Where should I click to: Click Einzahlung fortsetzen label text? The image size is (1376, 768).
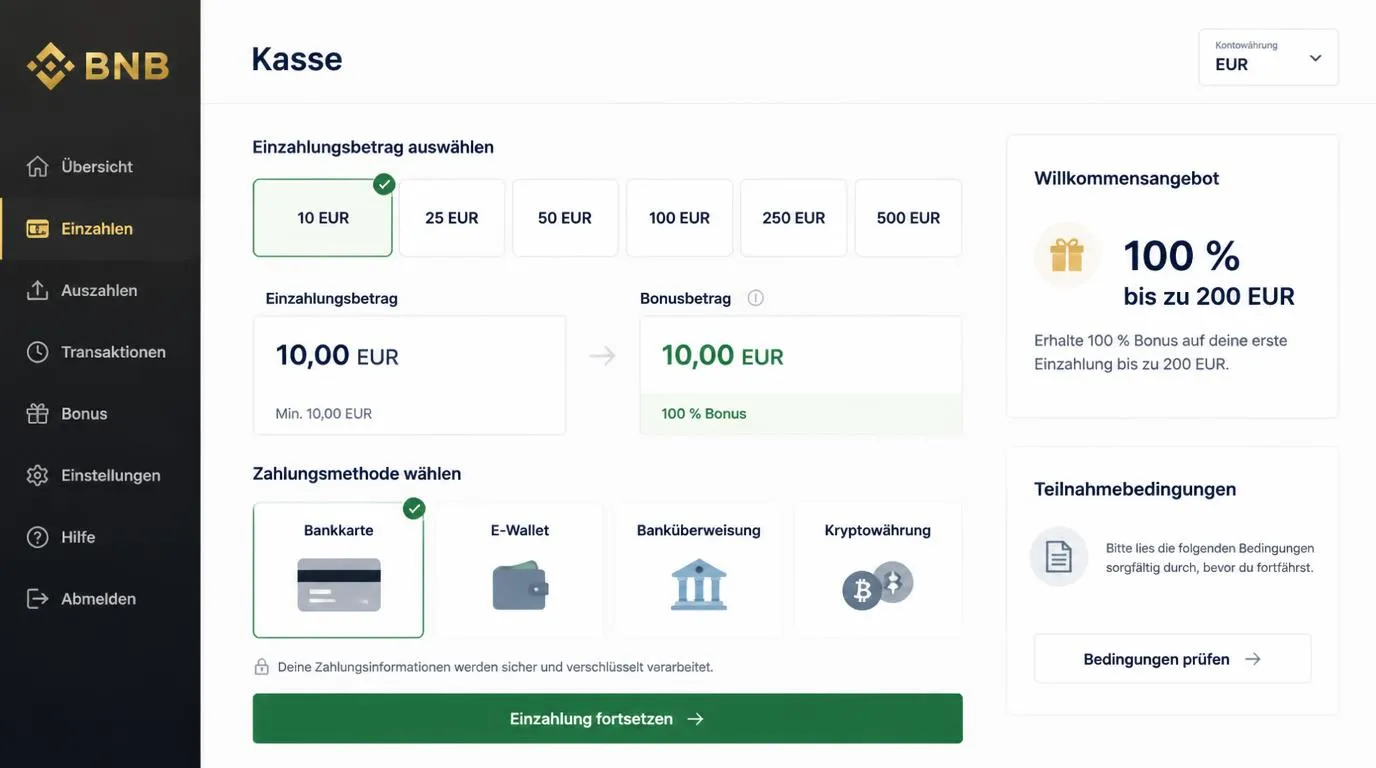click(x=591, y=719)
